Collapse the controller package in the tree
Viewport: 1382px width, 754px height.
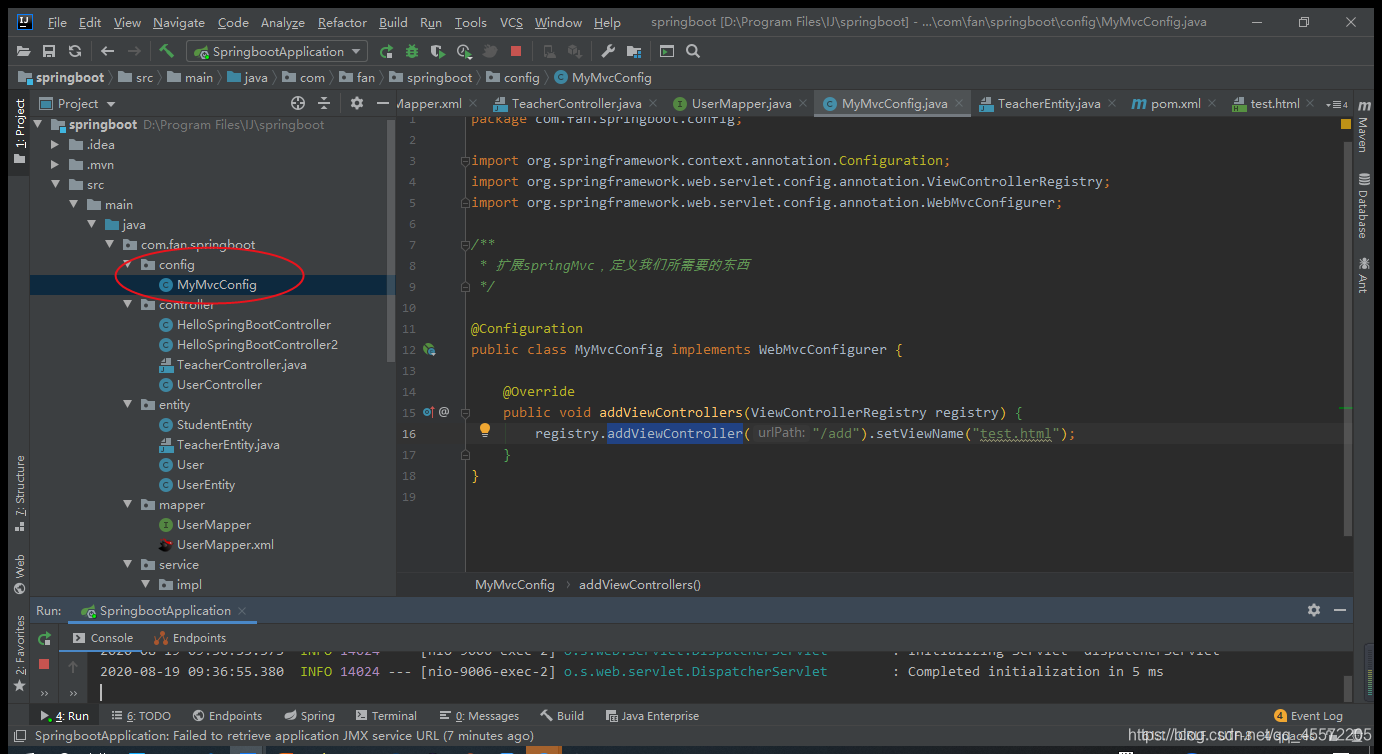[x=128, y=305]
